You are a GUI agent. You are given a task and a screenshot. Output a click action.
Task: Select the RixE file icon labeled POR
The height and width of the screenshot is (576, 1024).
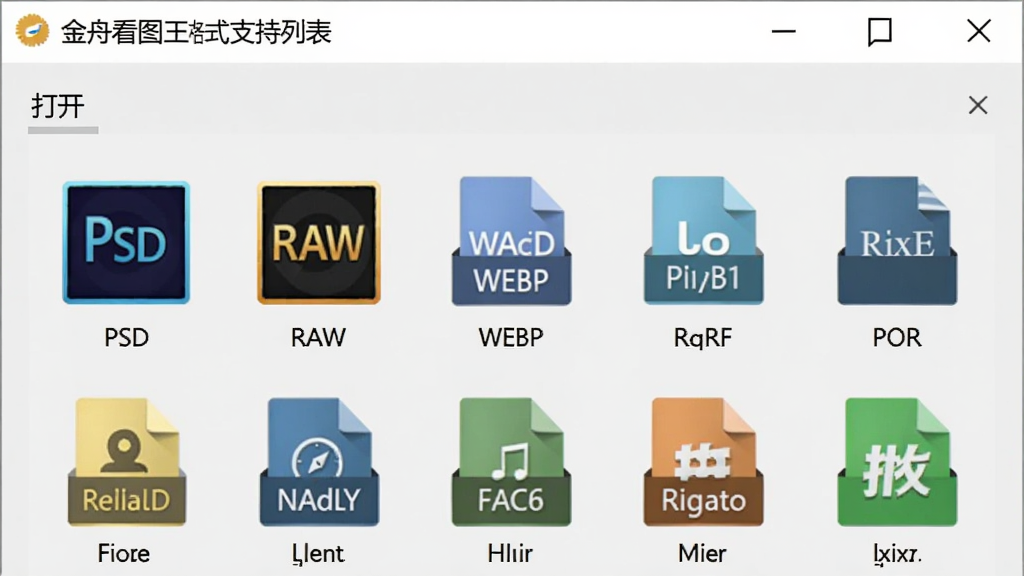(x=897, y=240)
